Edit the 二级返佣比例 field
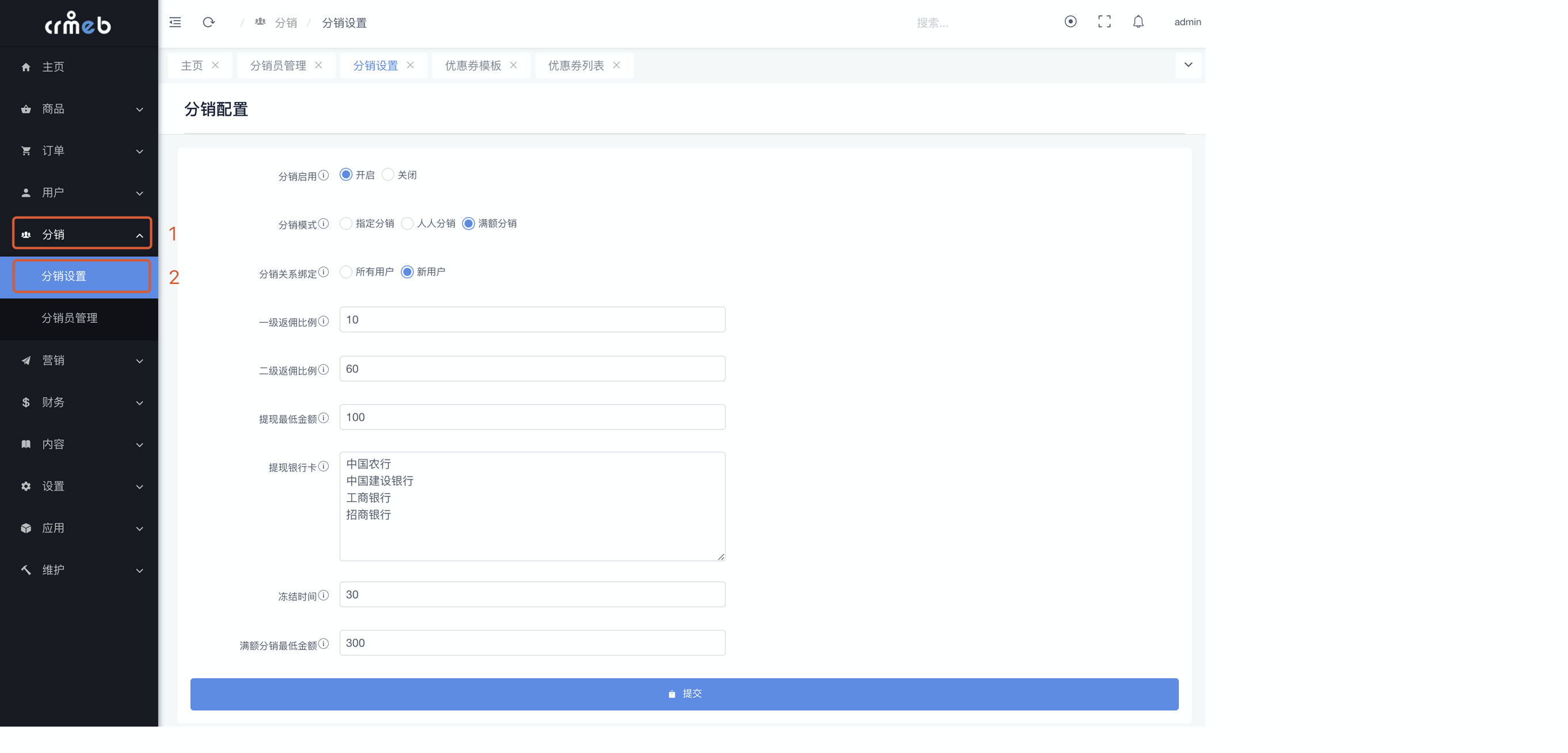Screen dimensions: 1568x753 [533, 369]
